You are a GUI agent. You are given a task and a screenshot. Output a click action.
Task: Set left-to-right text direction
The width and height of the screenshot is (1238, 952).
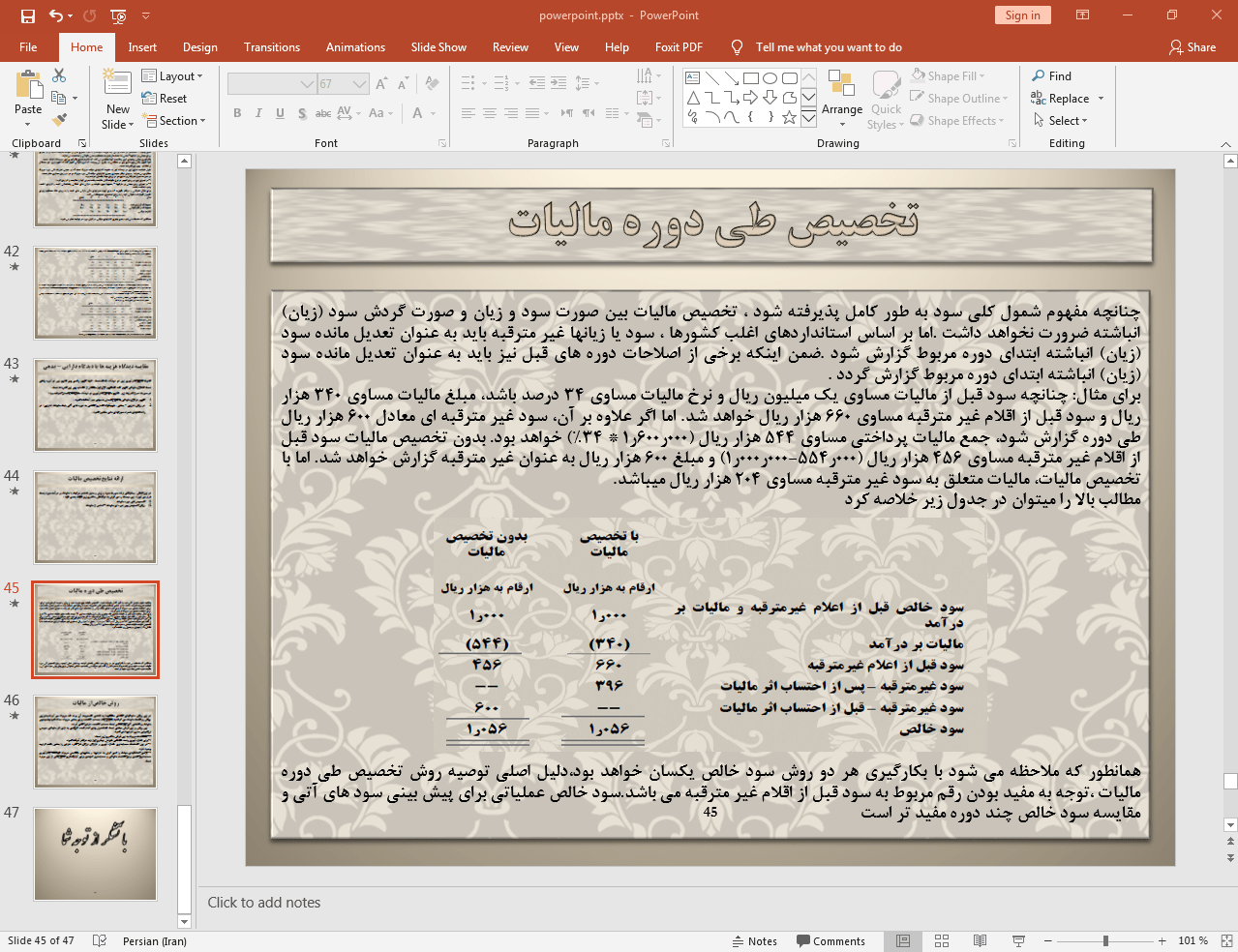pos(567,113)
